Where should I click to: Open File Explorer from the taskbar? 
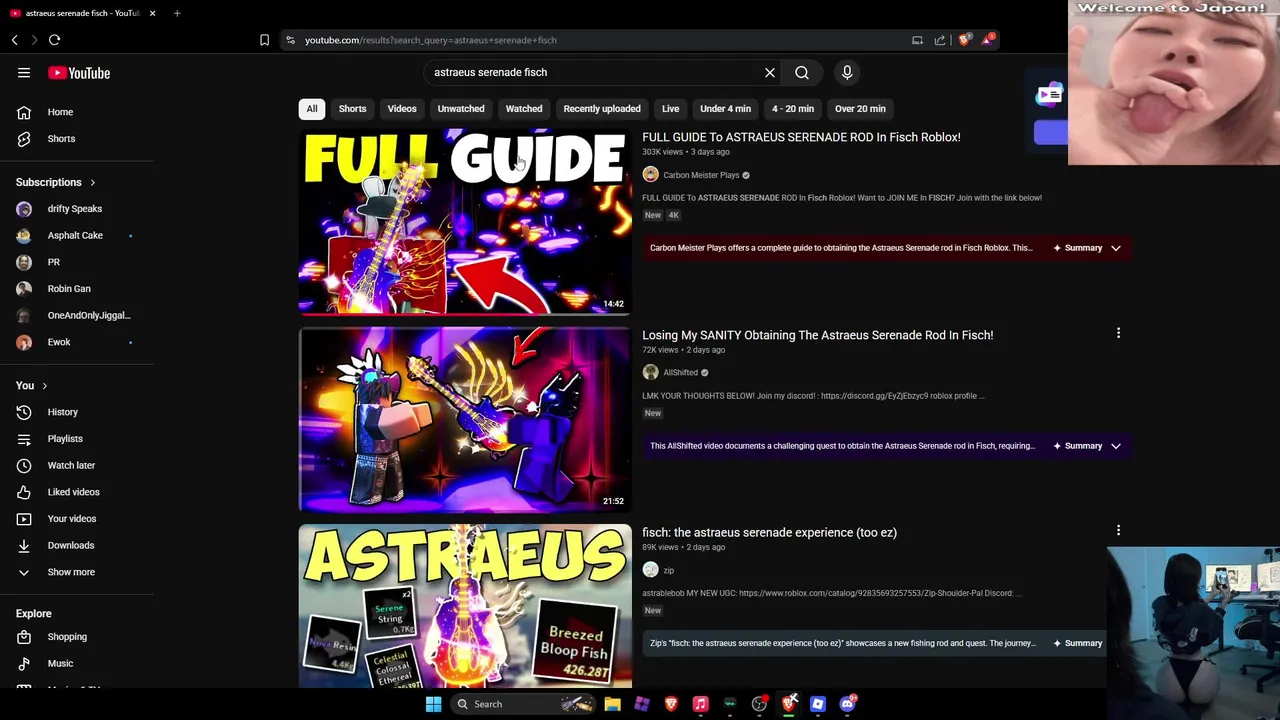pos(612,704)
